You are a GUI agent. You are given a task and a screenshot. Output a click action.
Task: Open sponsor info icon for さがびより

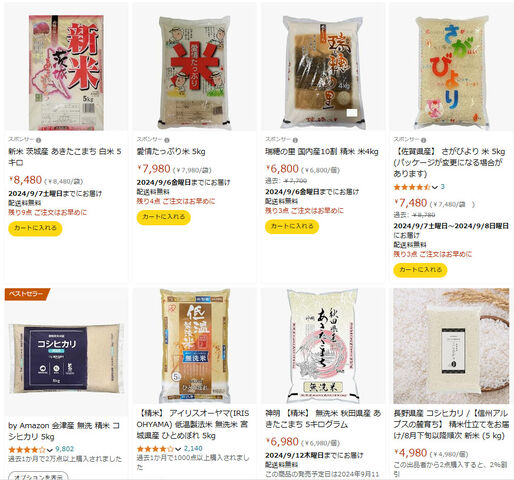423,140
